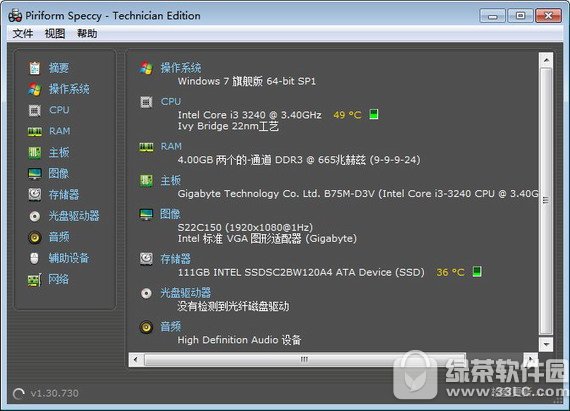Image resolution: width=570 pixels, height=411 pixels.
Task: Click the 111GB INTEL SSDSC2BW120A4 text
Action: [301, 272]
